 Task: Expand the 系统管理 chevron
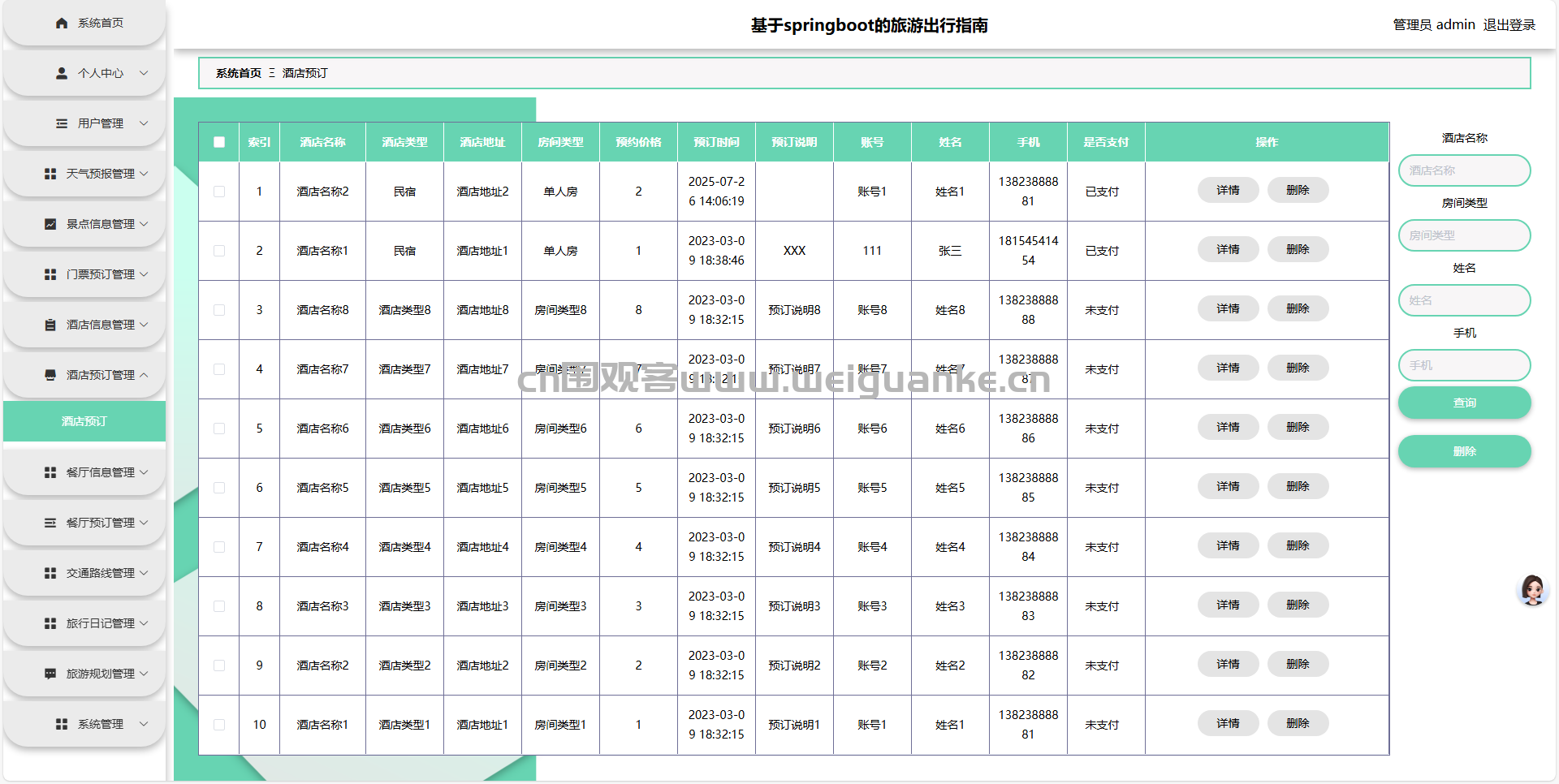coord(144,724)
